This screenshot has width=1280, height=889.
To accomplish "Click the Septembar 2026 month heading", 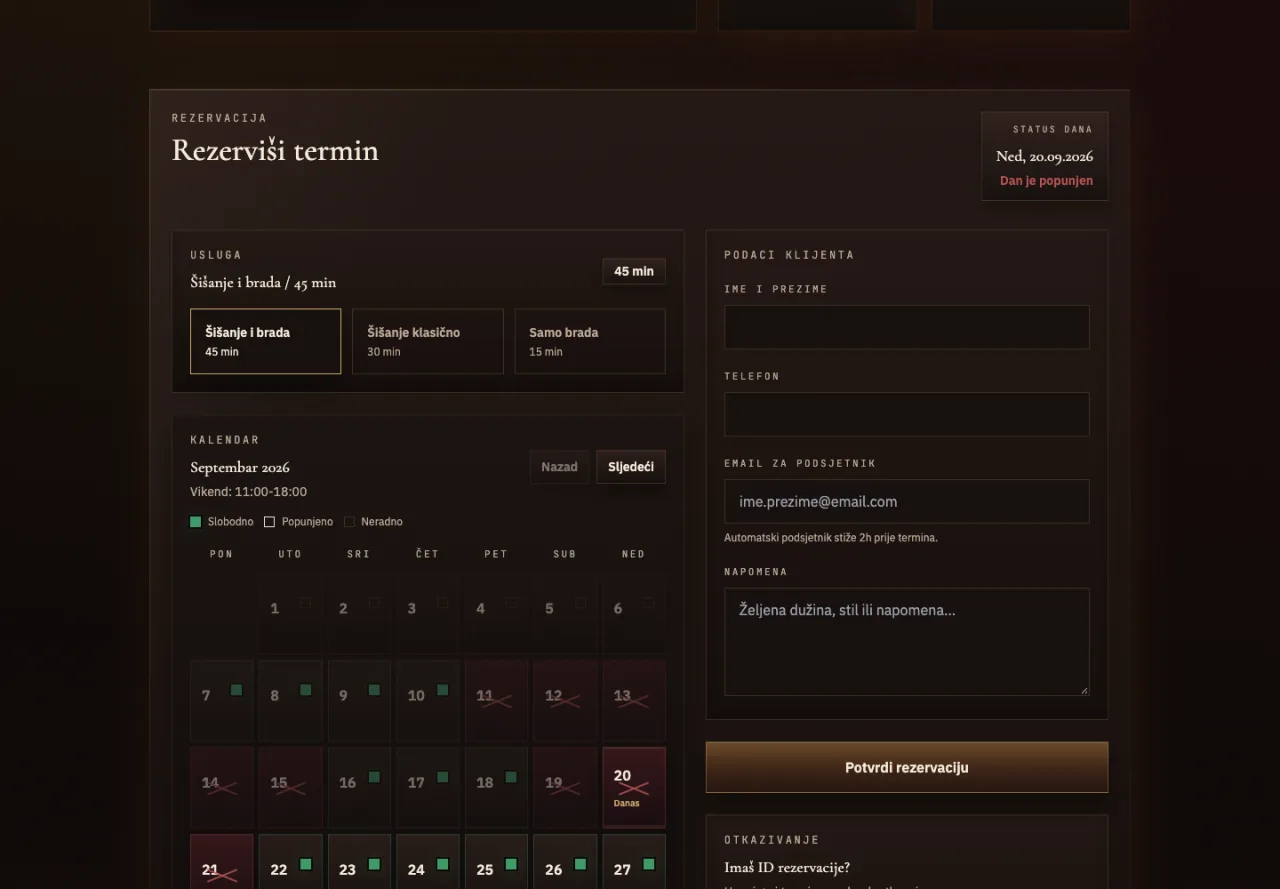I will point(240,467).
